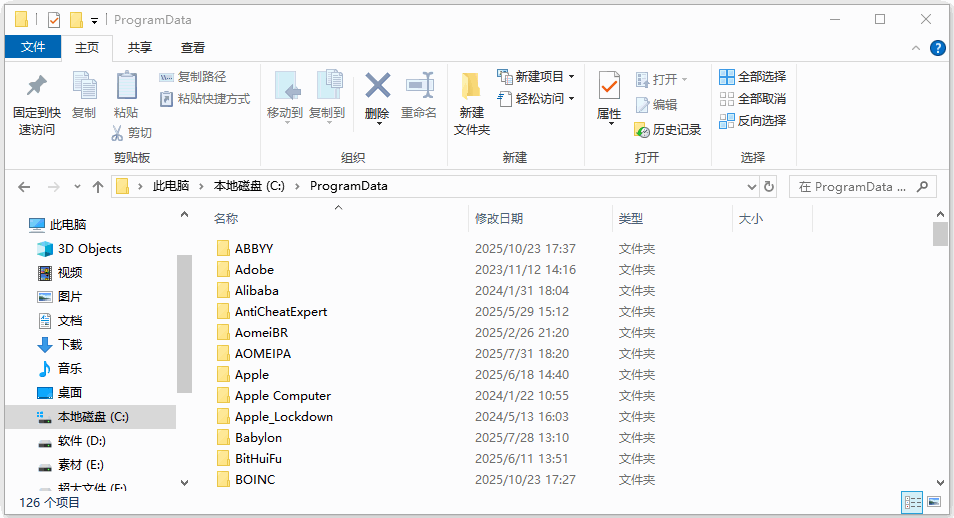Click 本地磁盘 (C:) breadcrumb in address bar

point(249,186)
